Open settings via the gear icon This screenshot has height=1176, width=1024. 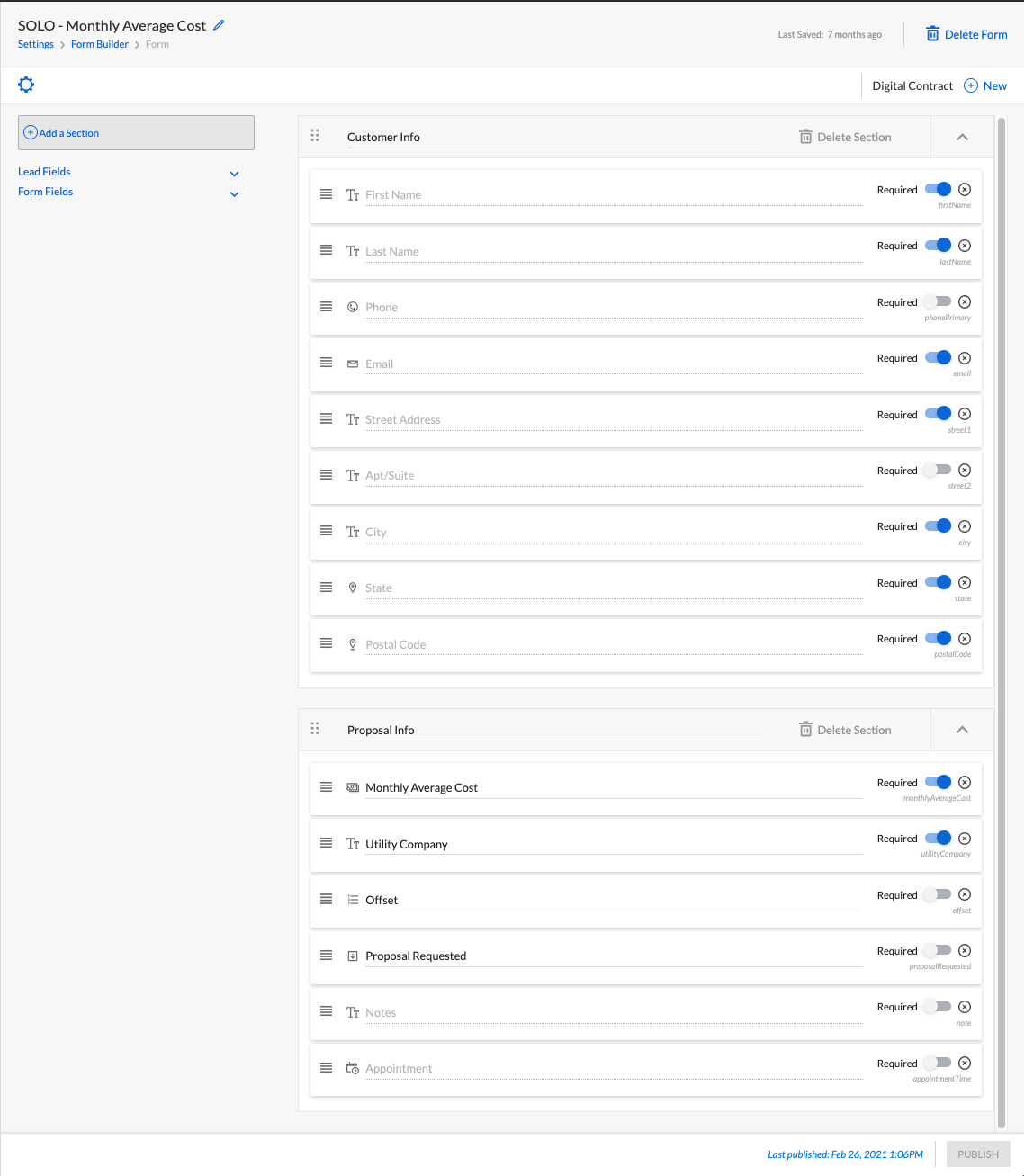pos(26,85)
